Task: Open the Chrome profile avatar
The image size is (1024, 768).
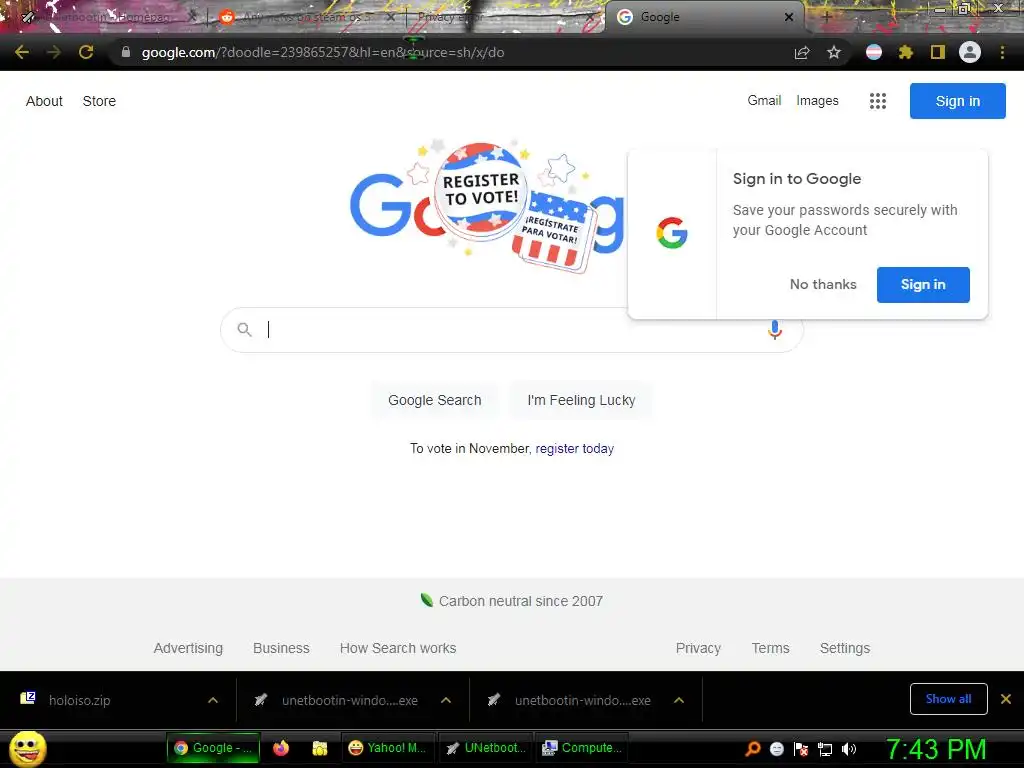Action: (970, 52)
